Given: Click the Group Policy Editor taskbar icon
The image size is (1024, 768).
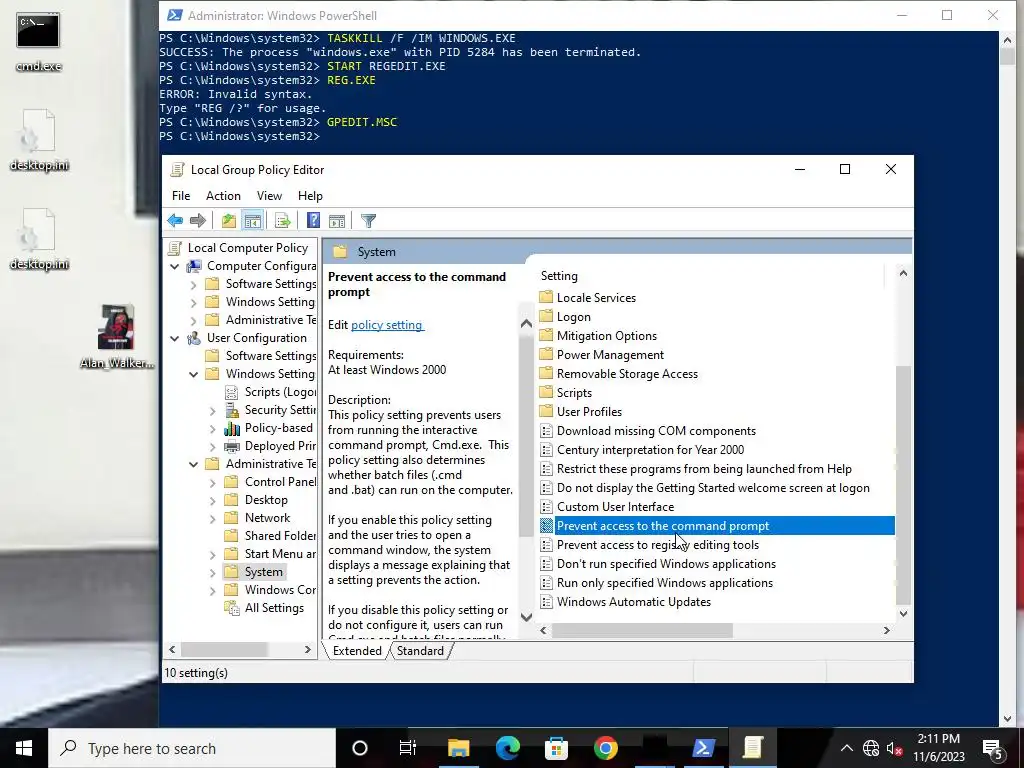Looking at the screenshot, I should (x=752, y=748).
